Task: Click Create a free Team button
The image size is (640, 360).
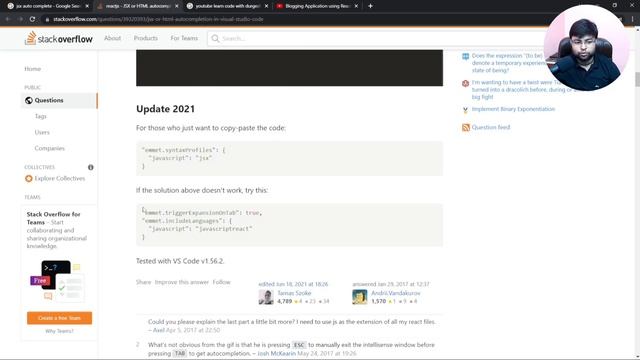Action: tap(60, 318)
